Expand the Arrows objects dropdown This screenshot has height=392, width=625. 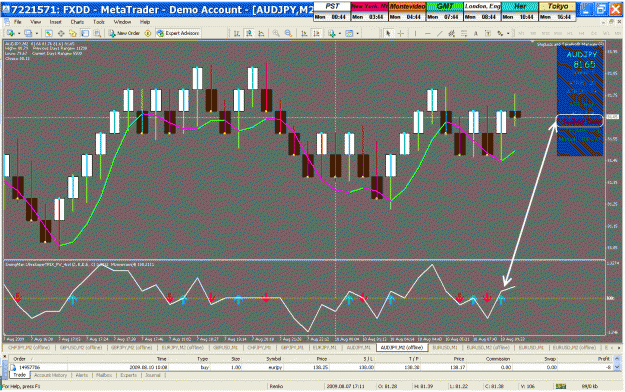pyautogui.click(x=508, y=33)
